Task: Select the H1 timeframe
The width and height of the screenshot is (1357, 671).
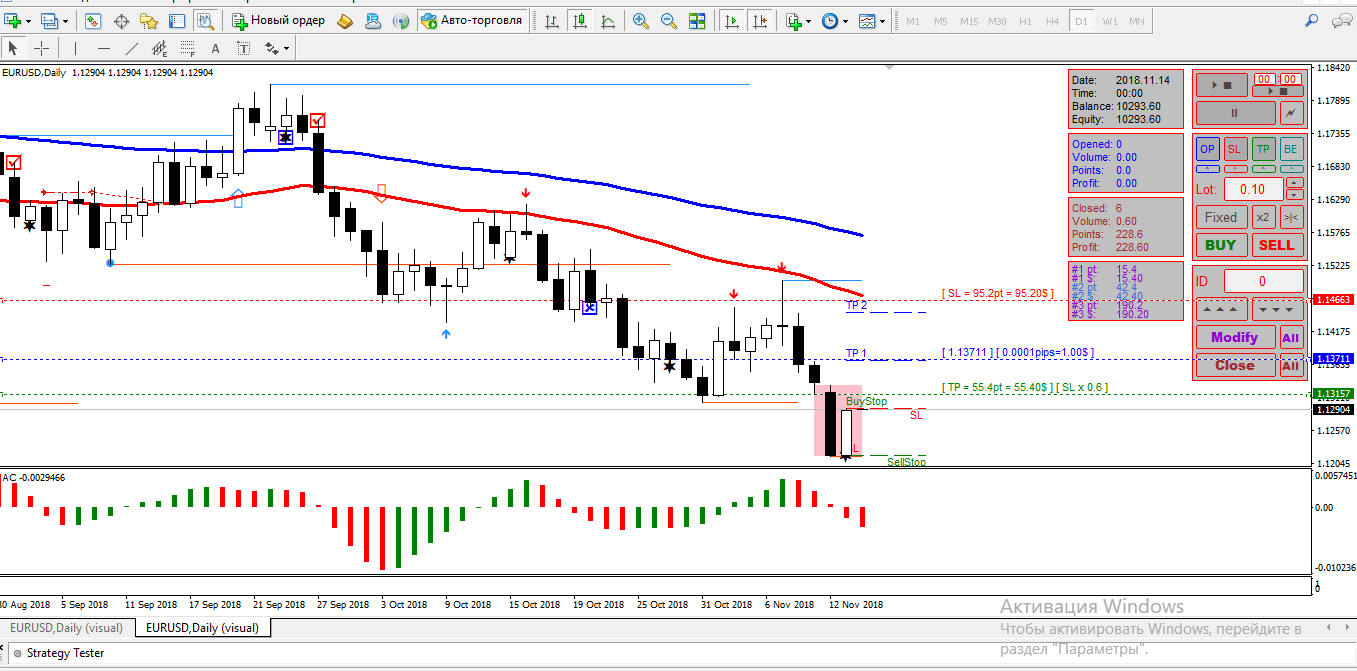Action: pyautogui.click(x=1025, y=21)
